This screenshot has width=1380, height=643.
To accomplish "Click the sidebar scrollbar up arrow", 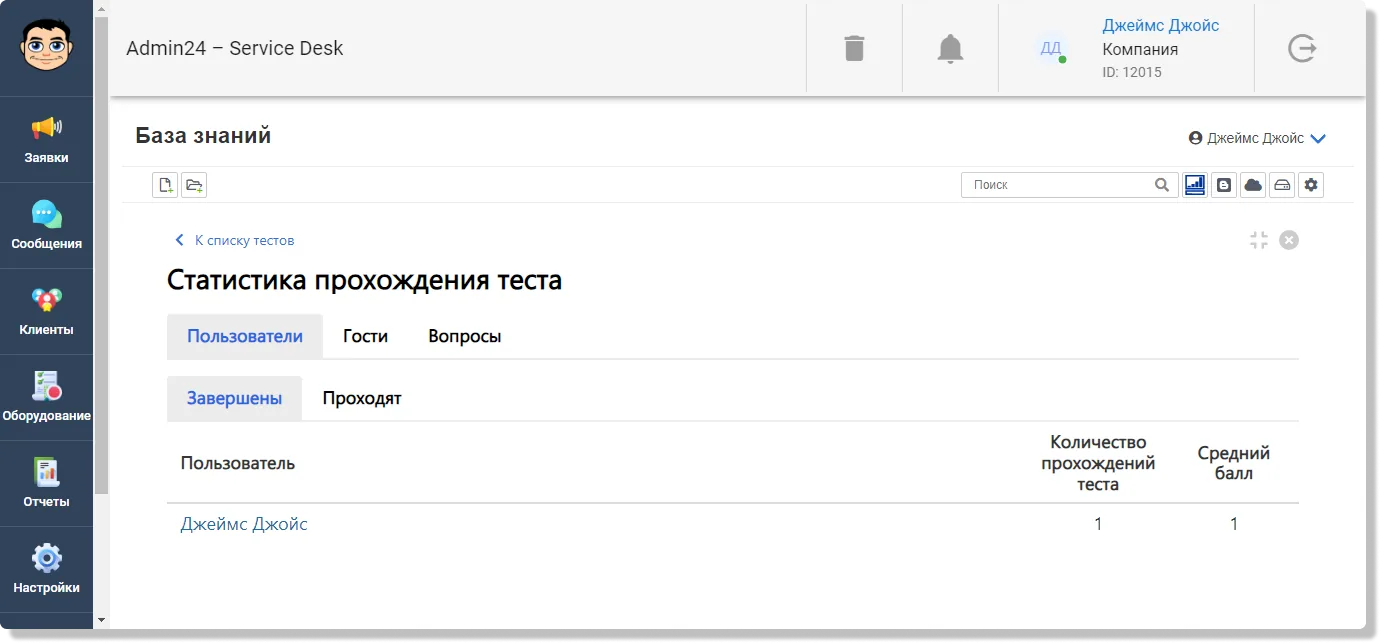I will (101, 9).
